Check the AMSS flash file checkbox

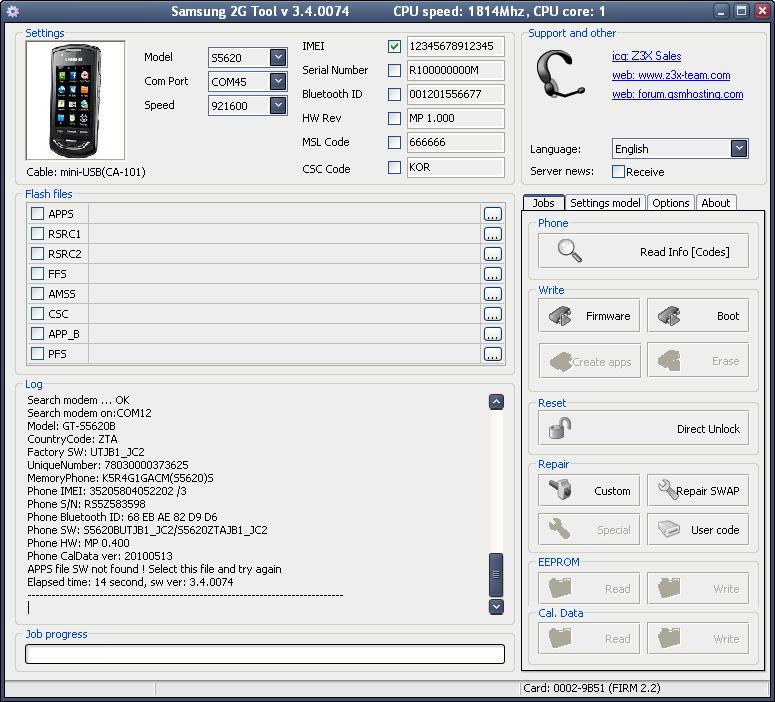click(37, 294)
